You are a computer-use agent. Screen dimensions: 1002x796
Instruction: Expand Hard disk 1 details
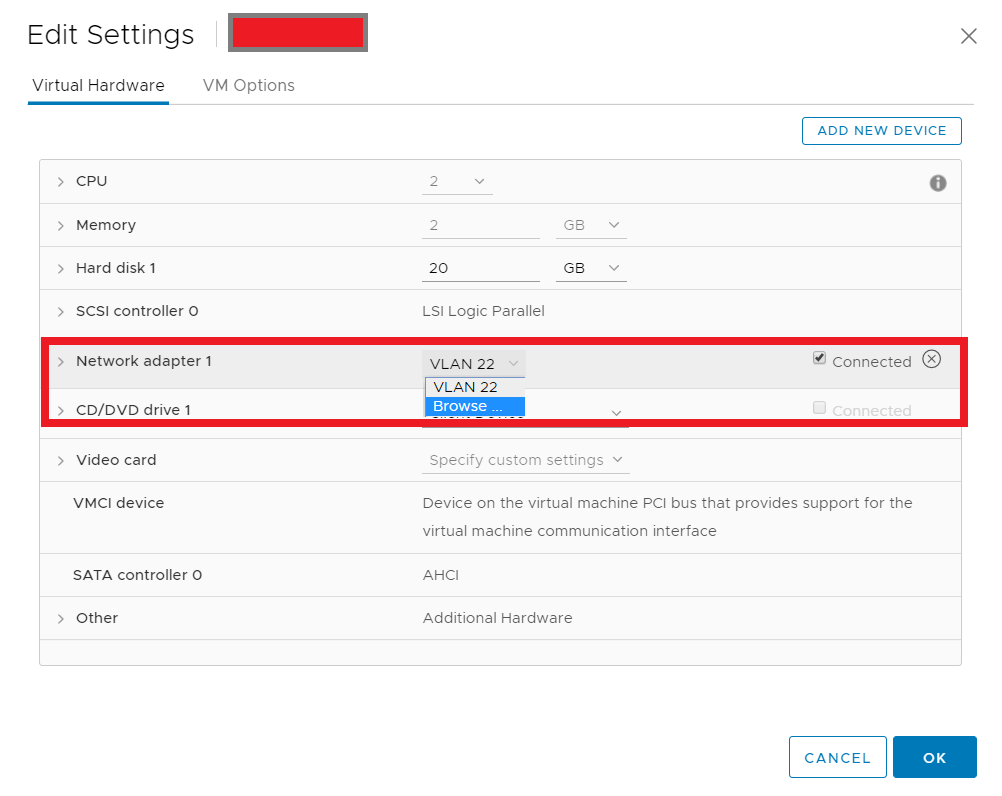pyautogui.click(x=61, y=269)
